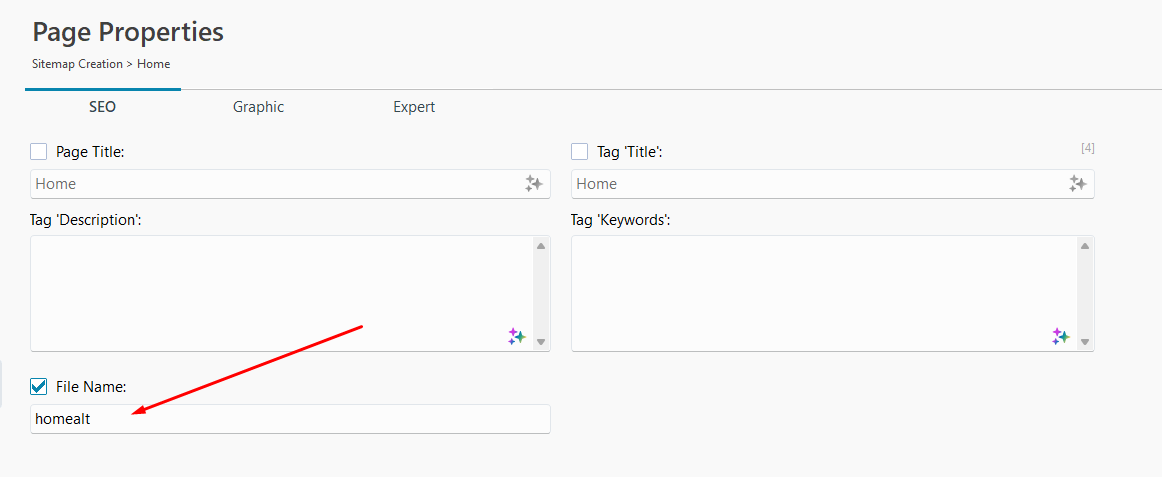Check the Tag 'Title' checkbox
The height and width of the screenshot is (477, 1162).
(x=580, y=152)
